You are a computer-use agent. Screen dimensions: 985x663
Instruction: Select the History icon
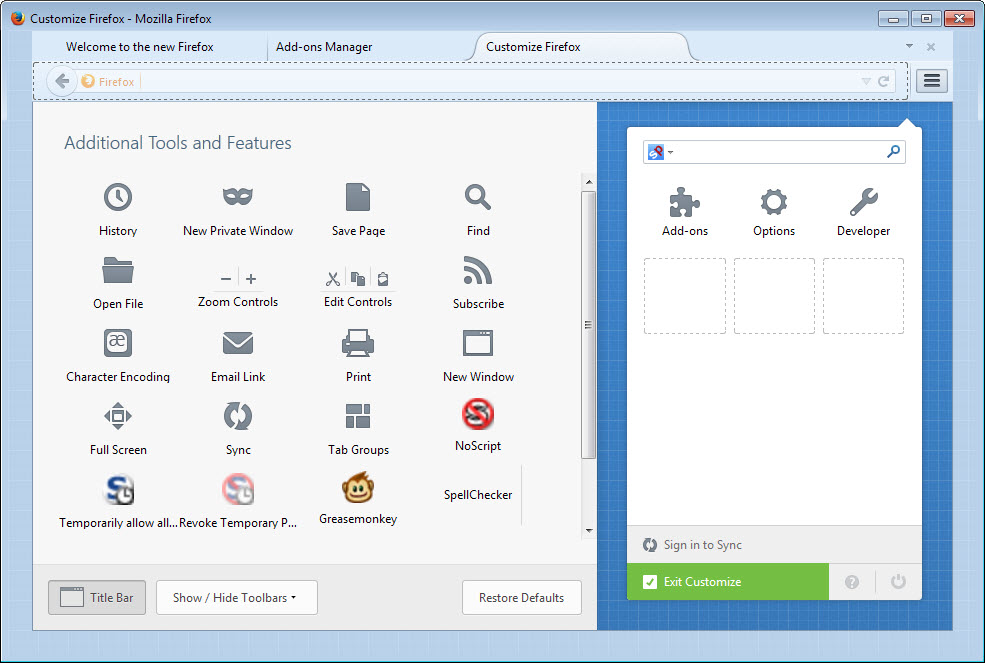coord(117,197)
